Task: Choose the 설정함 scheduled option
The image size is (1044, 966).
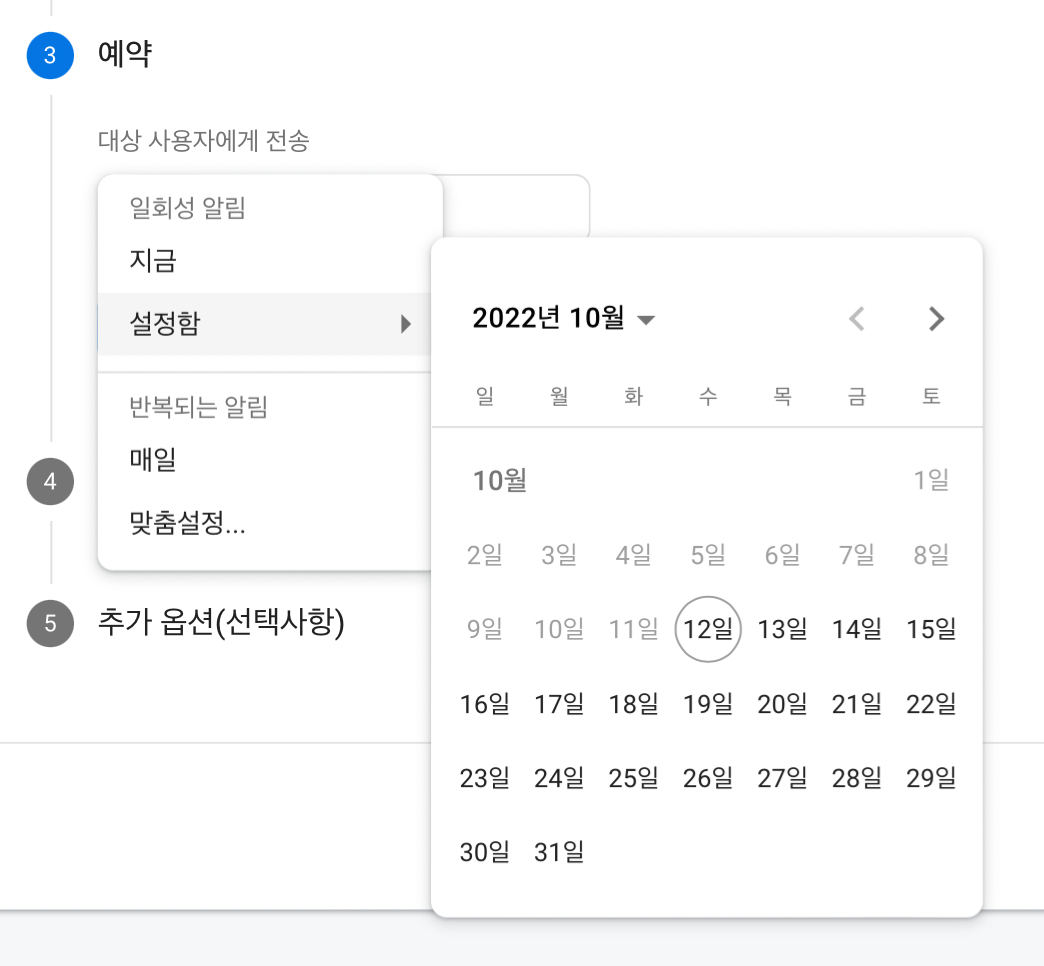Action: pos(264,324)
